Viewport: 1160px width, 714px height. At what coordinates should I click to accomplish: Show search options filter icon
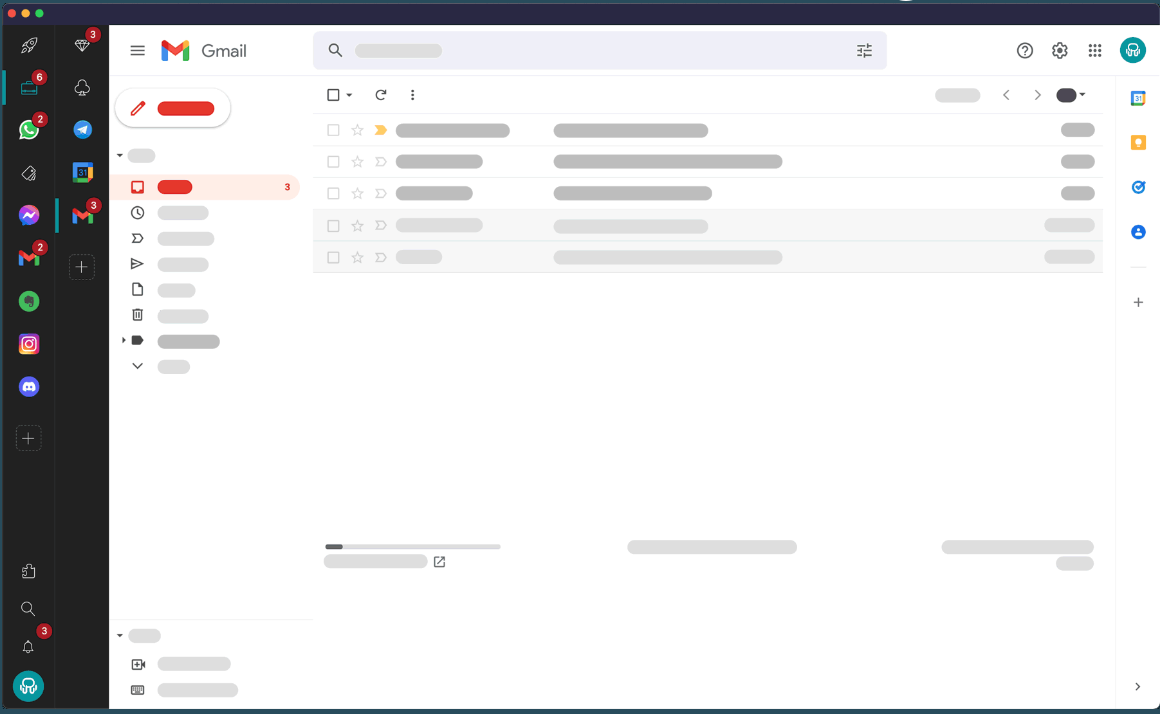point(864,50)
